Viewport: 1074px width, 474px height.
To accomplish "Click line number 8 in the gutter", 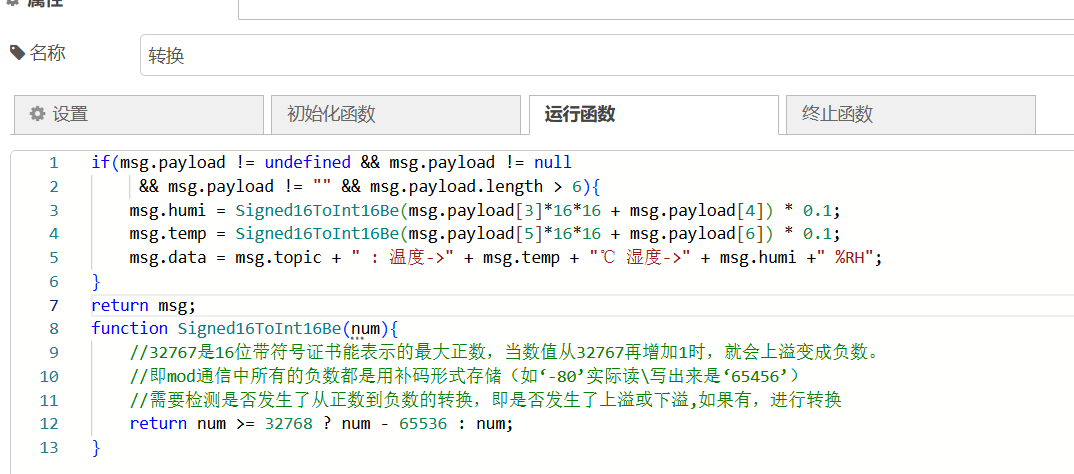I will pyautogui.click(x=53, y=329).
